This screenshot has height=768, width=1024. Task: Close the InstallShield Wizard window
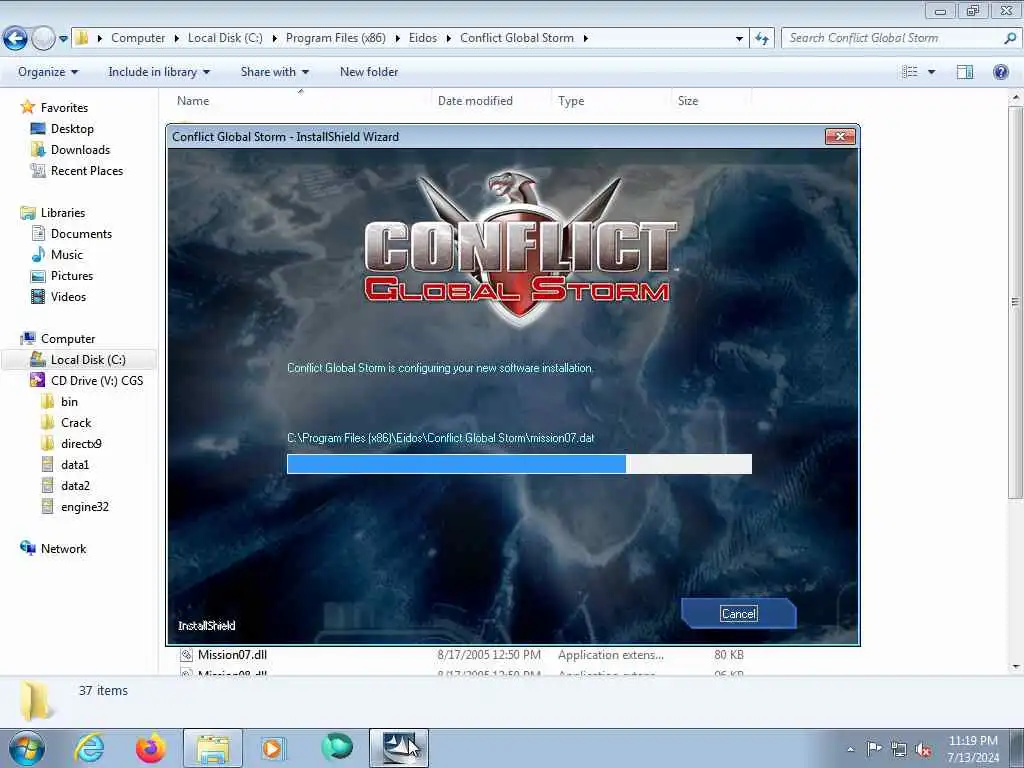coord(840,136)
